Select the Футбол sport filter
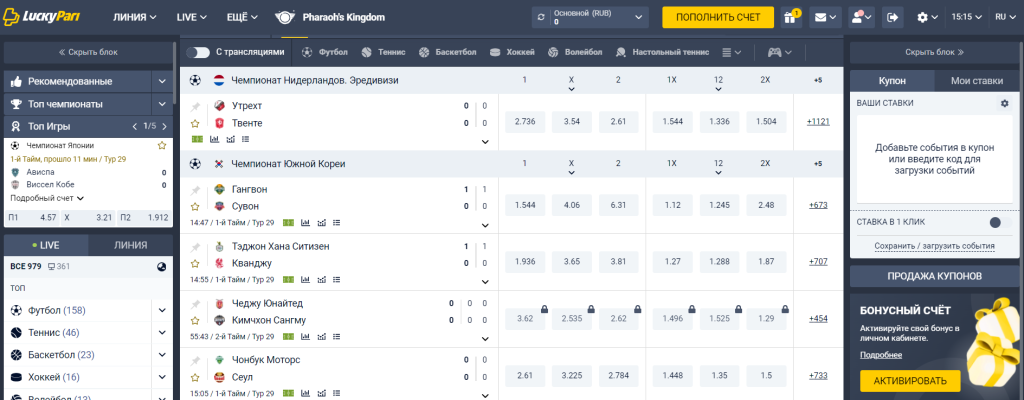This screenshot has width=1024, height=400. tap(325, 52)
